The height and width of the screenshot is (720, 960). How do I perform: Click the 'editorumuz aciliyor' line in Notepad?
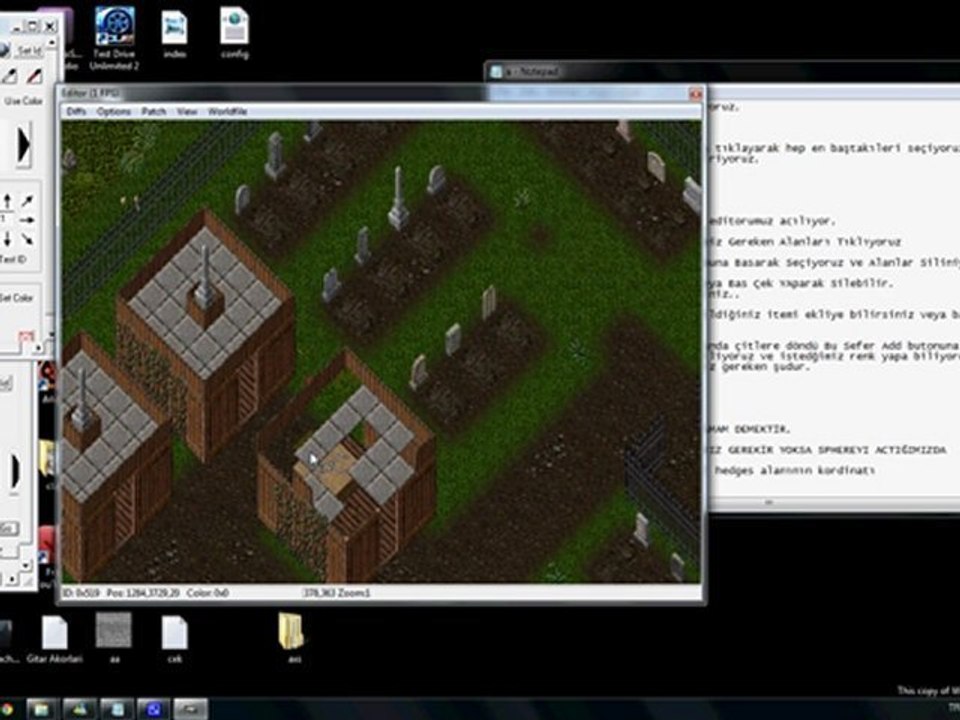tap(773, 220)
